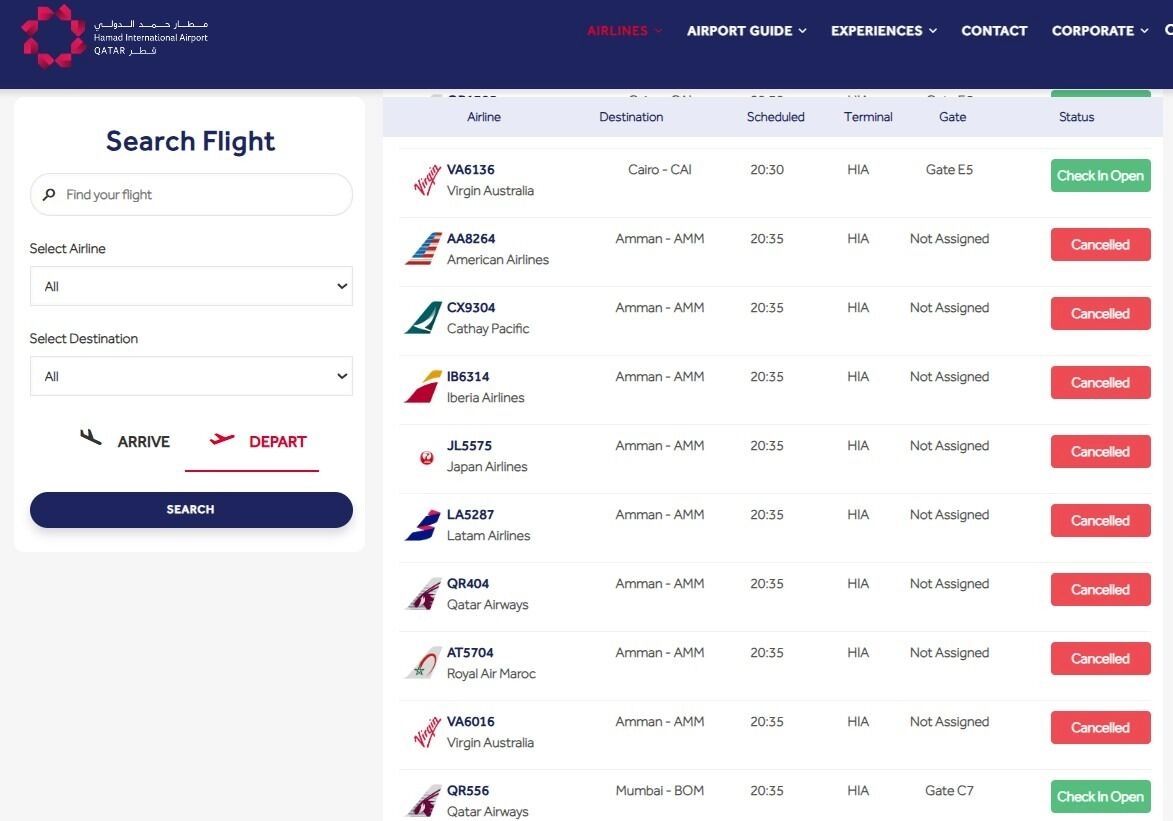Image resolution: width=1173 pixels, height=821 pixels.
Task: Click the Find your flight field
Action: coord(191,195)
